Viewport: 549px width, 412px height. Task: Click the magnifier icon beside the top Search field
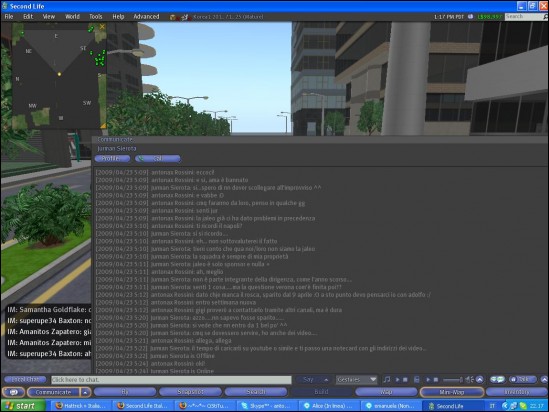coord(545,16)
